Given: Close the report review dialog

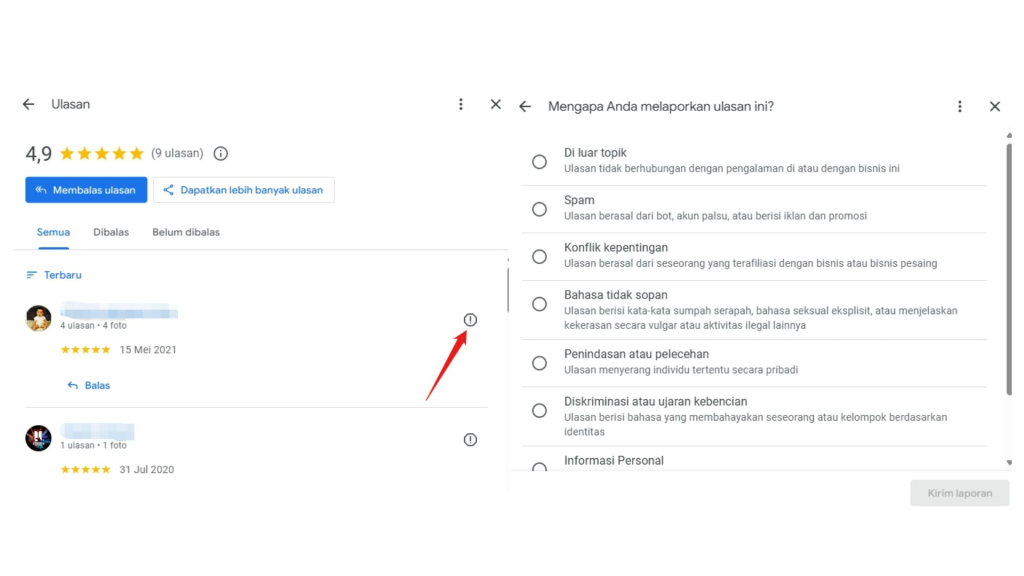Looking at the screenshot, I should (995, 106).
